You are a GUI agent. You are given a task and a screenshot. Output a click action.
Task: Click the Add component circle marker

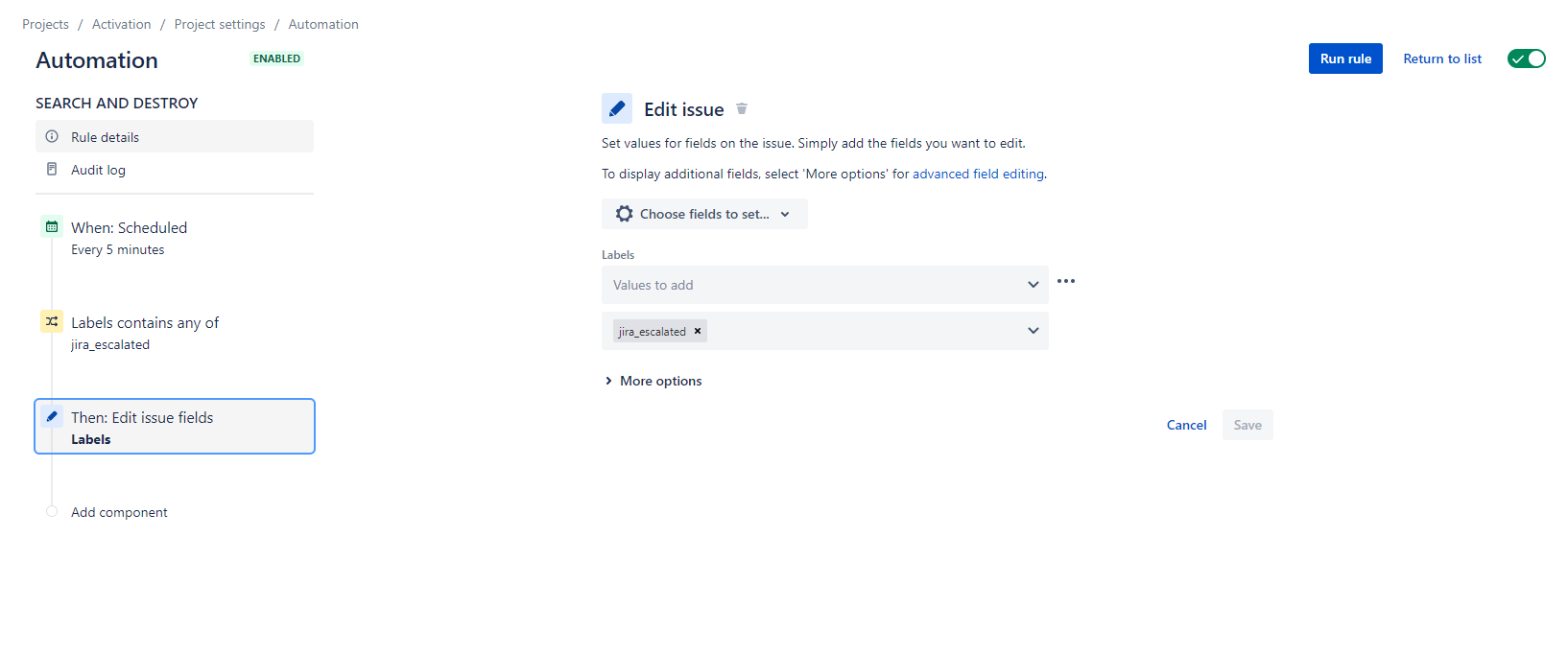(52, 511)
